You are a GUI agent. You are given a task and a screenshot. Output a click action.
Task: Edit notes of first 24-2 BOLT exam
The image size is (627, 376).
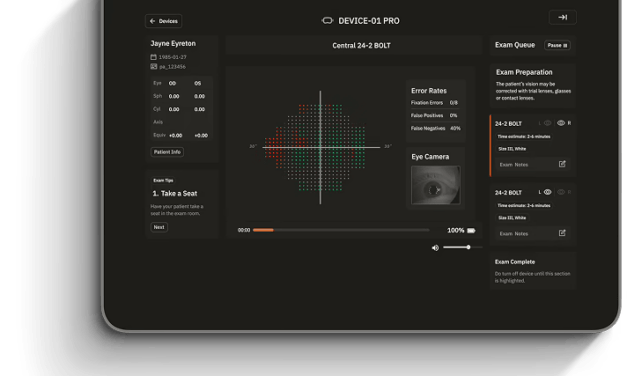tap(562, 164)
